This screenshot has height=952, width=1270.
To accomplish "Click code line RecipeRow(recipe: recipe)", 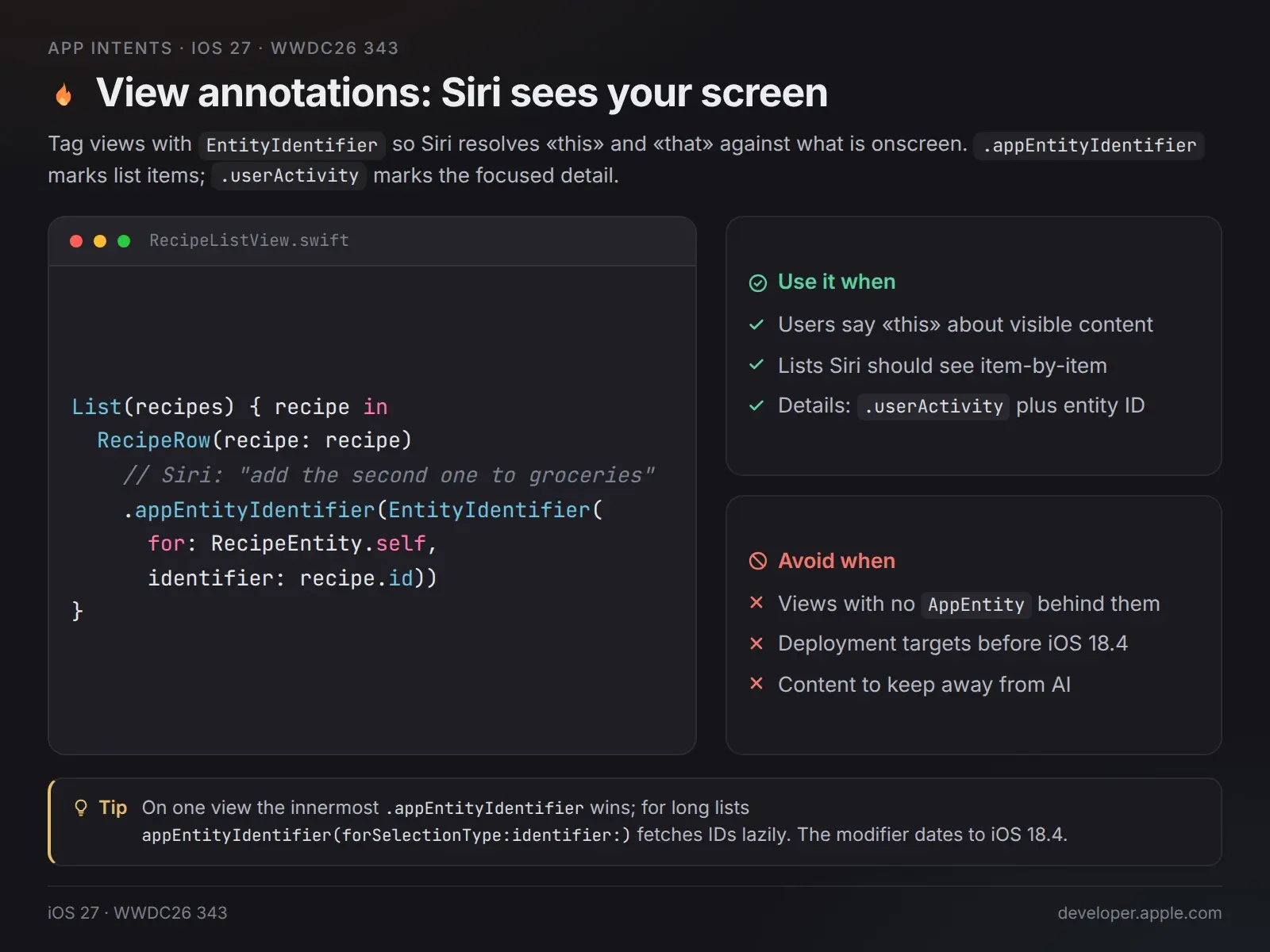I will 254,440.
